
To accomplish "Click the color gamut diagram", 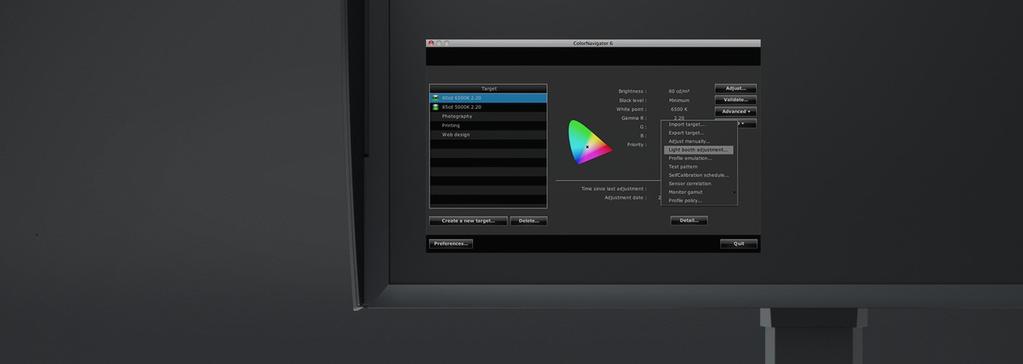I will 590,142.
